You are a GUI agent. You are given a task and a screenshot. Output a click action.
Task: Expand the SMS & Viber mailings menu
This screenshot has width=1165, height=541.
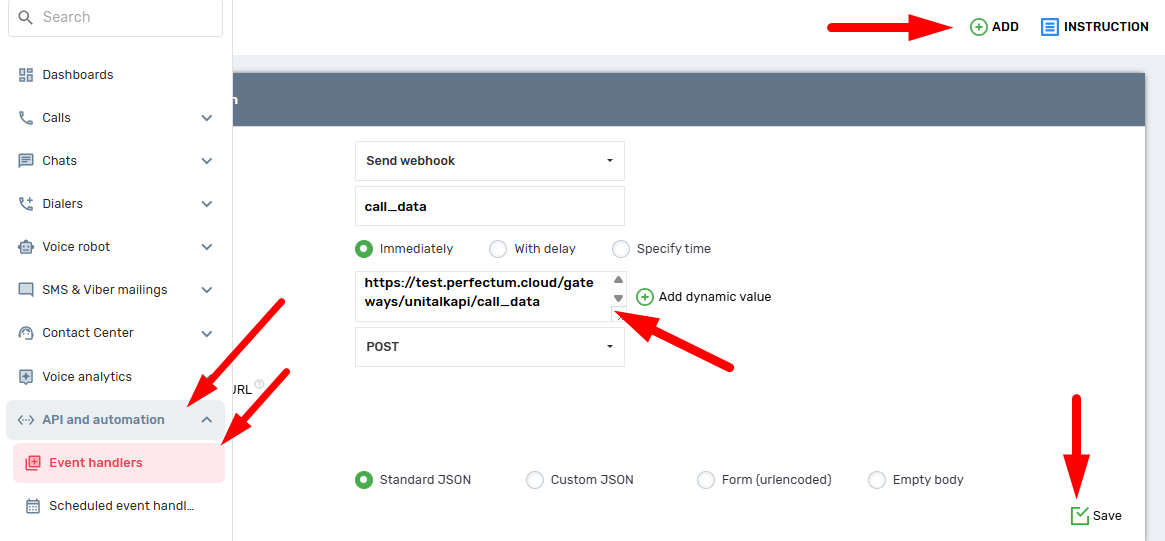207,290
